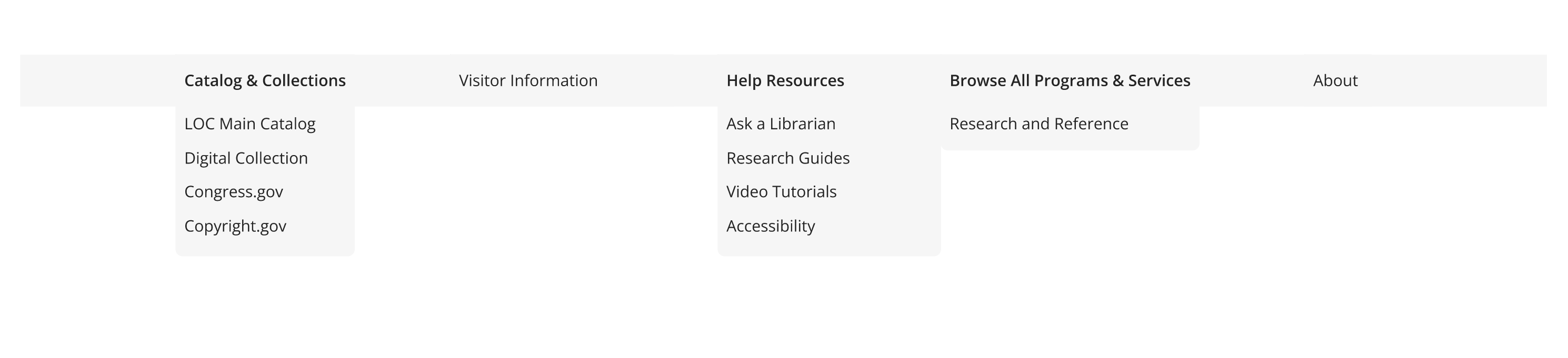The height and width of the screenshot is (358, 1568).
Task: Select Video Tutorials from Help Resources
Action: [781, 192]
